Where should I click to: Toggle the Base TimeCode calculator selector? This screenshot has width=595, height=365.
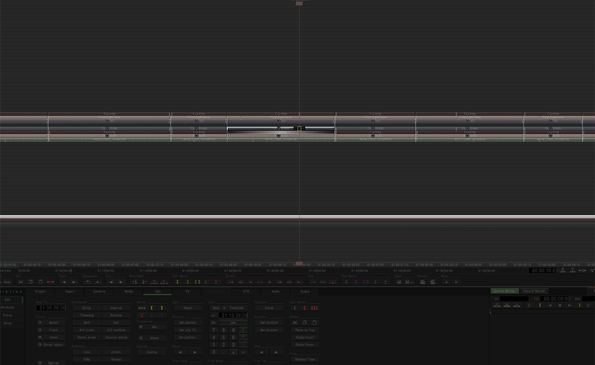click(228, 308)
